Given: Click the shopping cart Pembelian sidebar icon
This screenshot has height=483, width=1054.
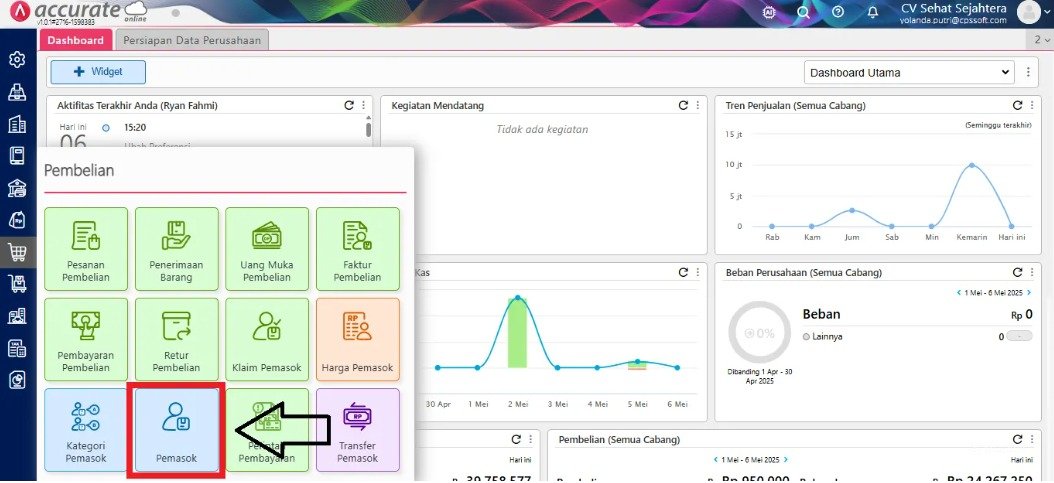Looking at the screenshot, I should (17, 253).
